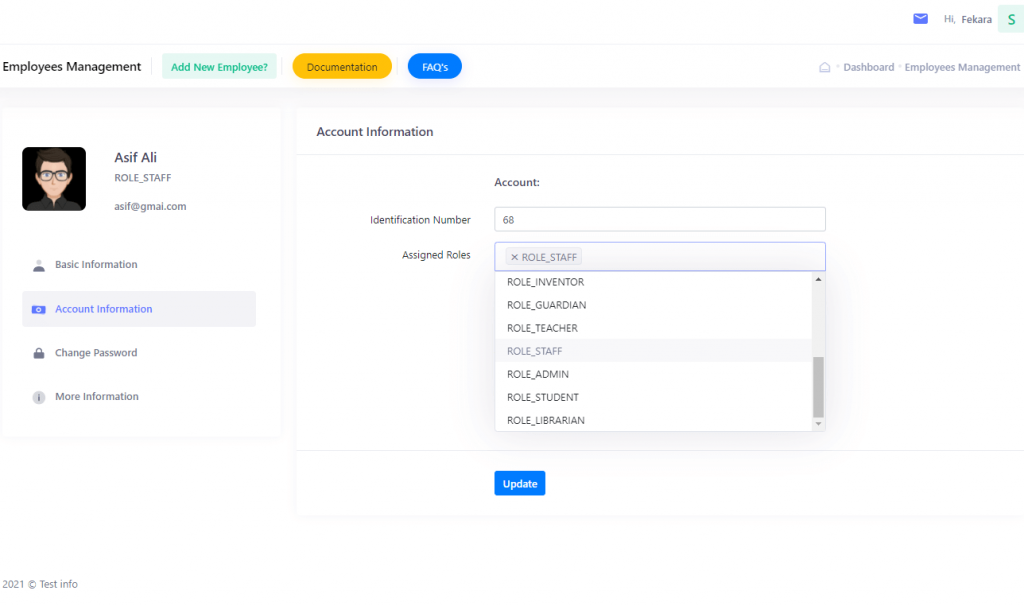This screenshot has width=1024, height=606.
Task: Click the Basic Information person icon
Action: click(x=39, y=265)
